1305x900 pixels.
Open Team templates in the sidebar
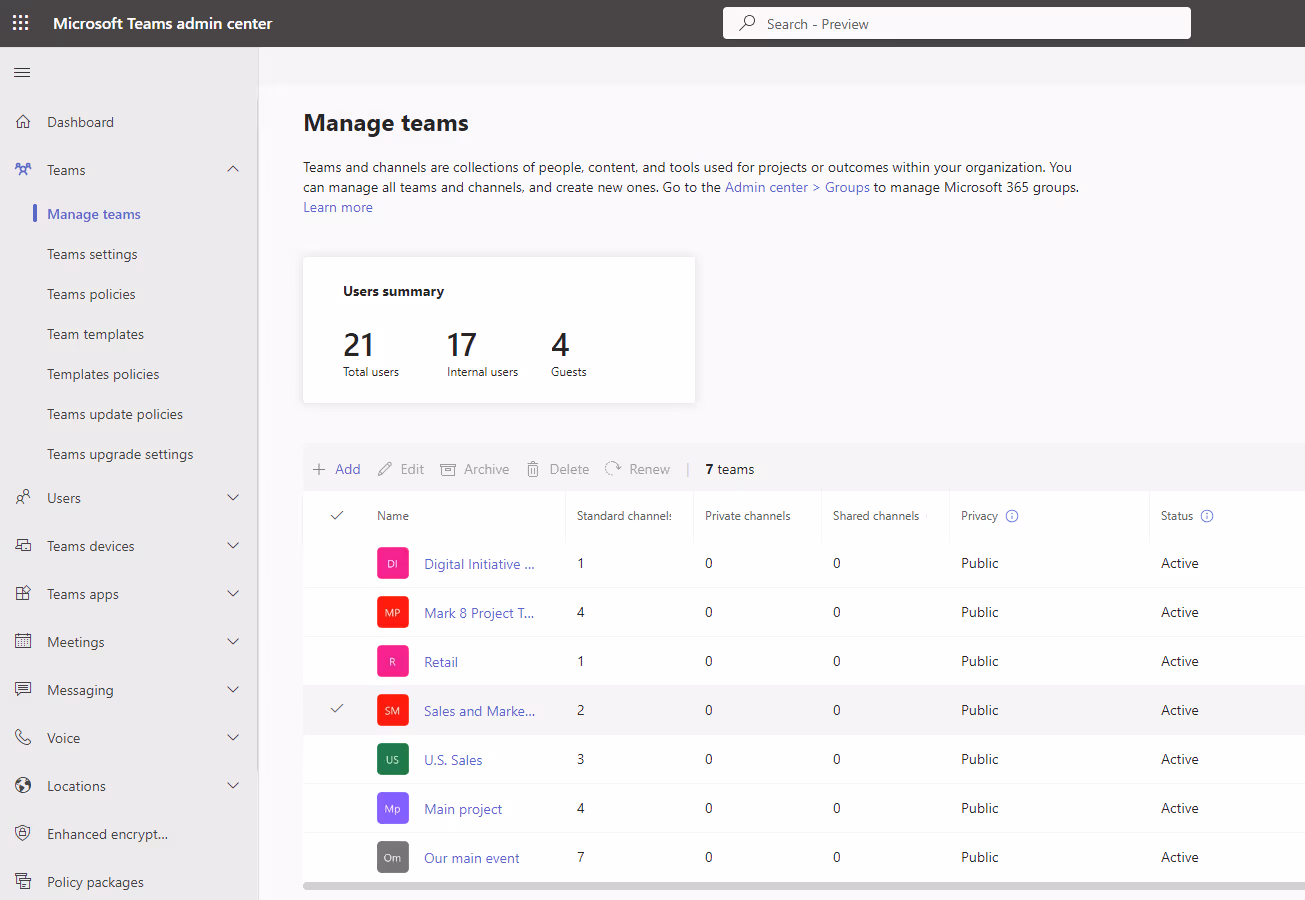95,334
